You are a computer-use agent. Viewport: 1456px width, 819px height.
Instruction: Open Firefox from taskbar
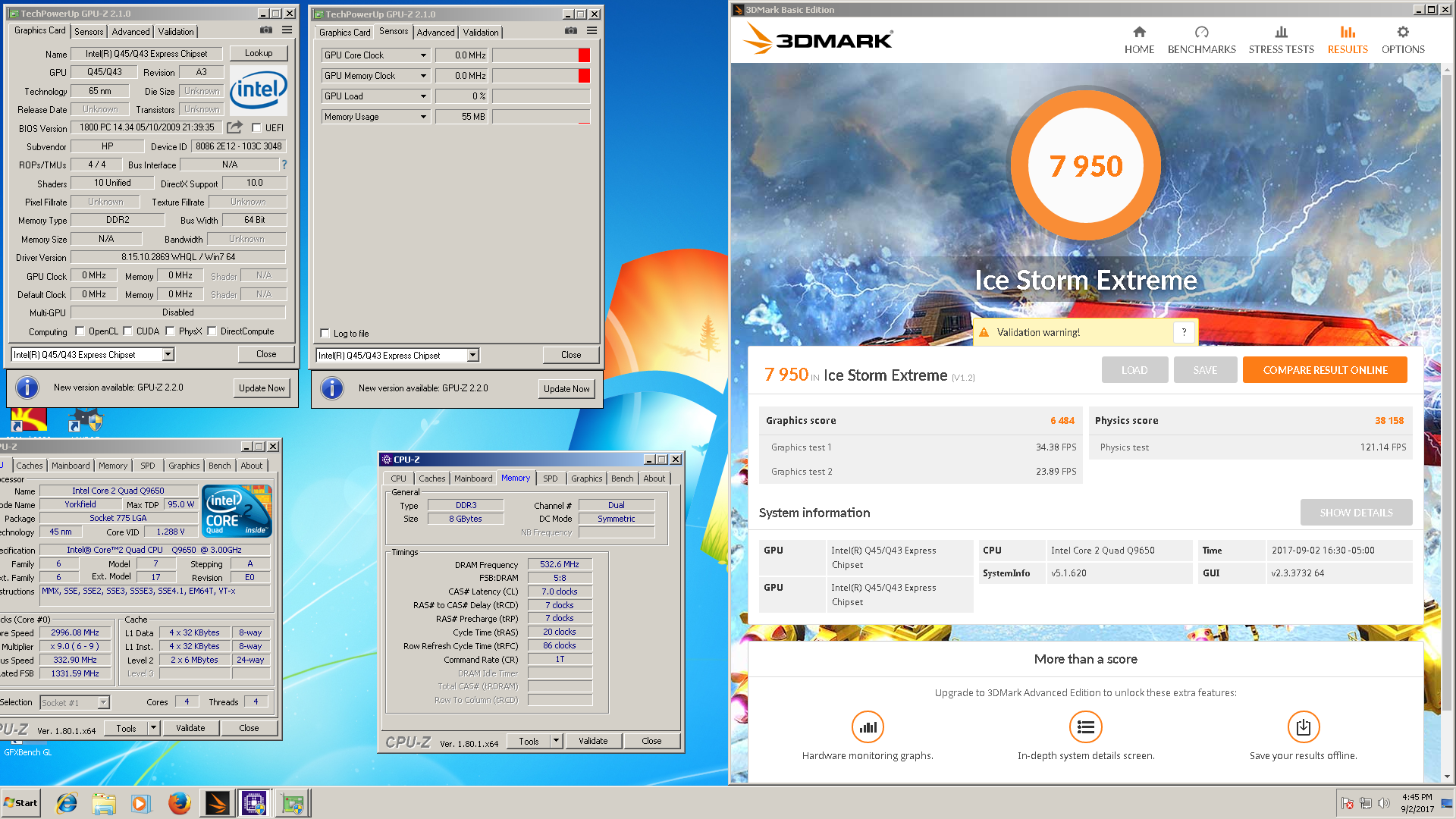click(x=179, y=803)
